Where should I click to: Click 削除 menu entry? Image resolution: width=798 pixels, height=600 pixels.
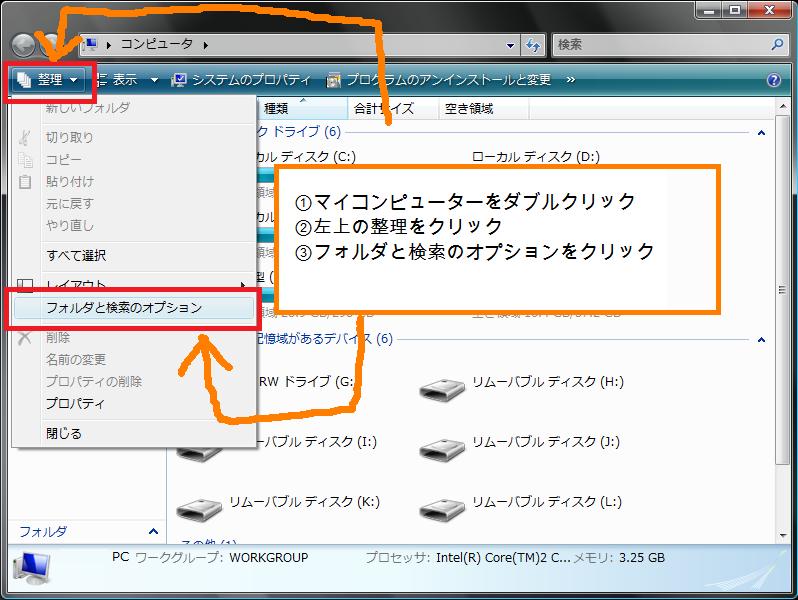[x=58, y=337]
